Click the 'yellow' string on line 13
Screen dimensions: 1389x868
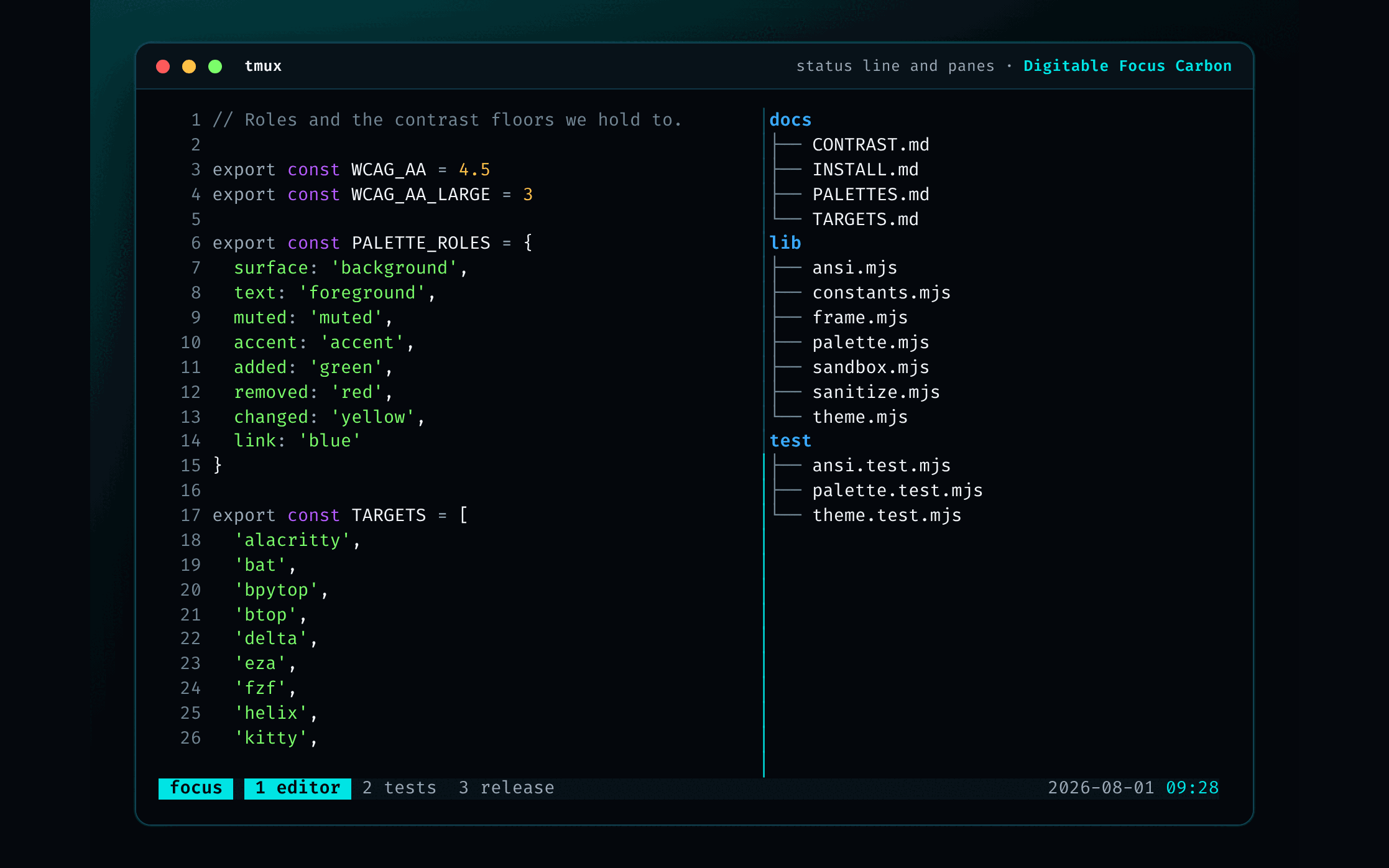pos(372,417)
